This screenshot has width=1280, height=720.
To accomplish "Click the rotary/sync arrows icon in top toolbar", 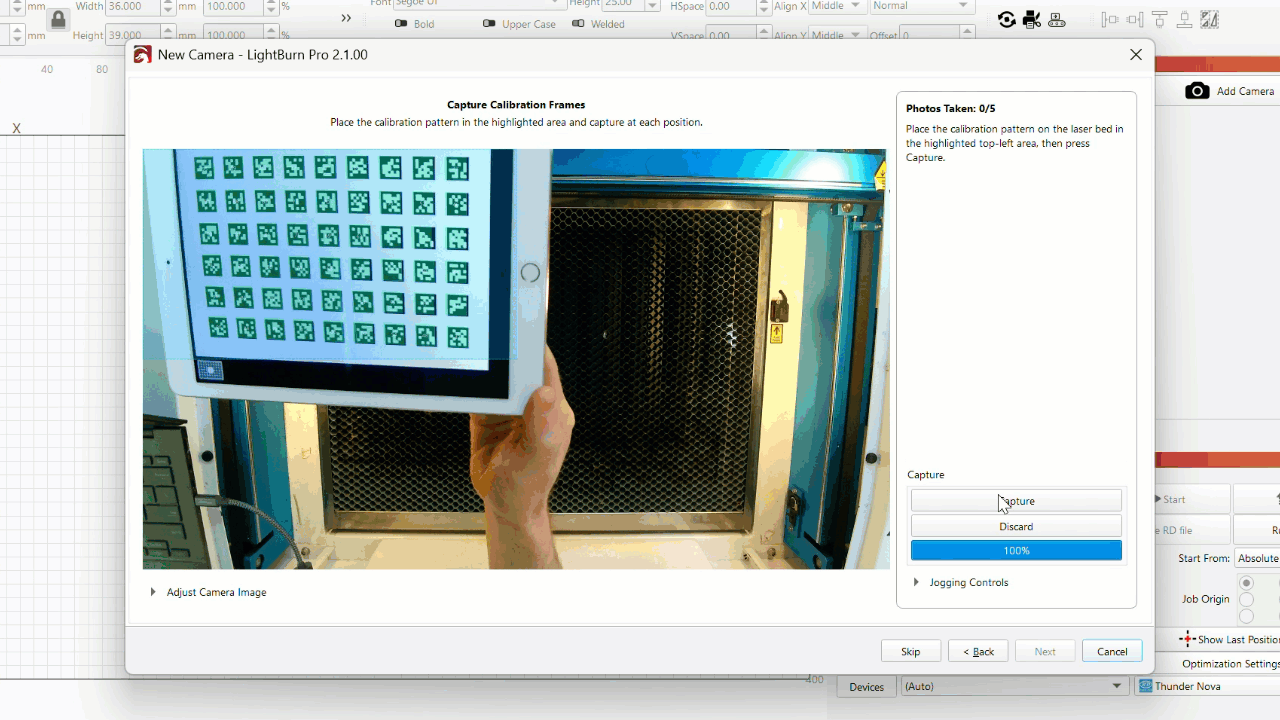I will tap(1007, 20).
